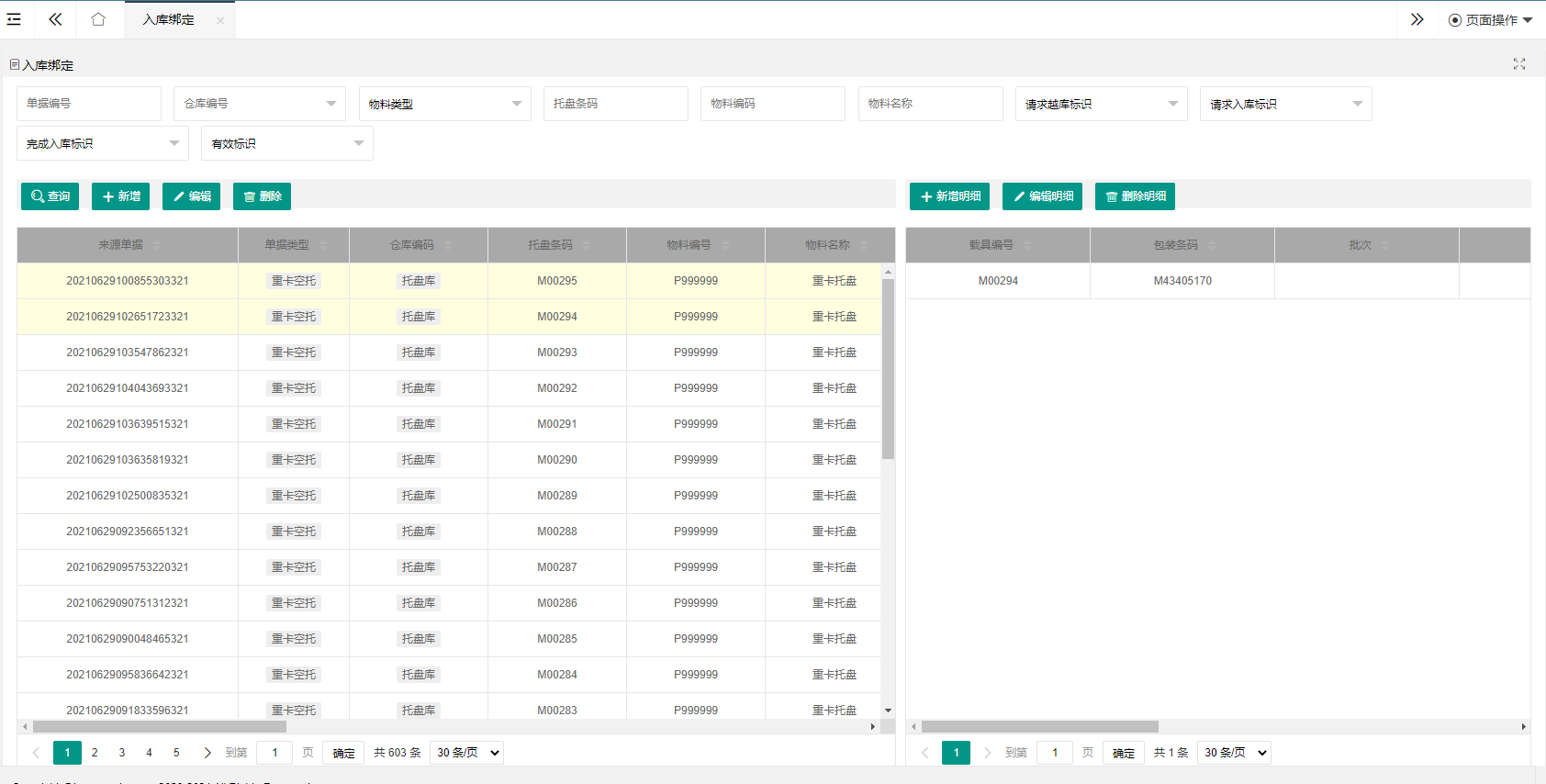Open the 有效标识 dropdown

coord(287,143)
